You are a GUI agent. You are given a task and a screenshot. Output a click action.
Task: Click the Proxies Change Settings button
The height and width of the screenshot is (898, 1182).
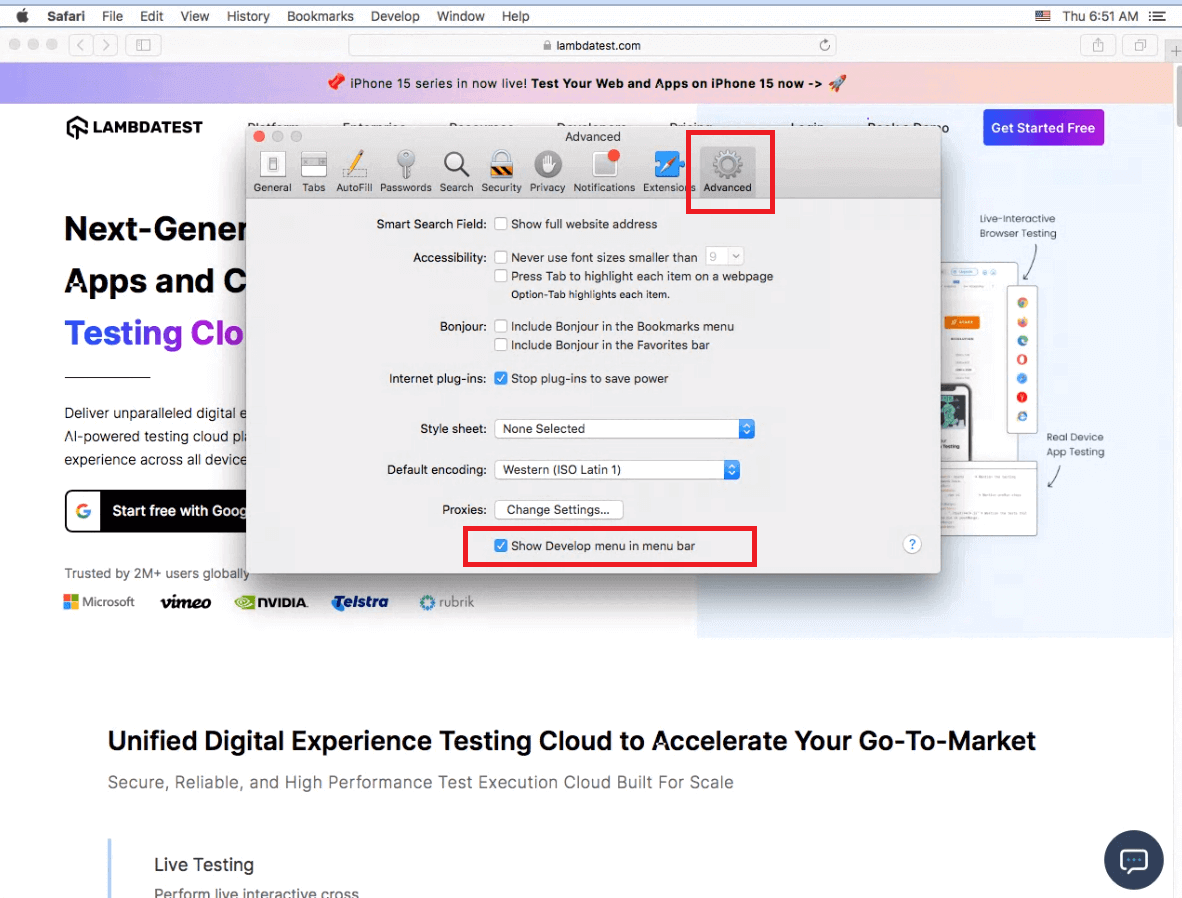click(559, 510)
